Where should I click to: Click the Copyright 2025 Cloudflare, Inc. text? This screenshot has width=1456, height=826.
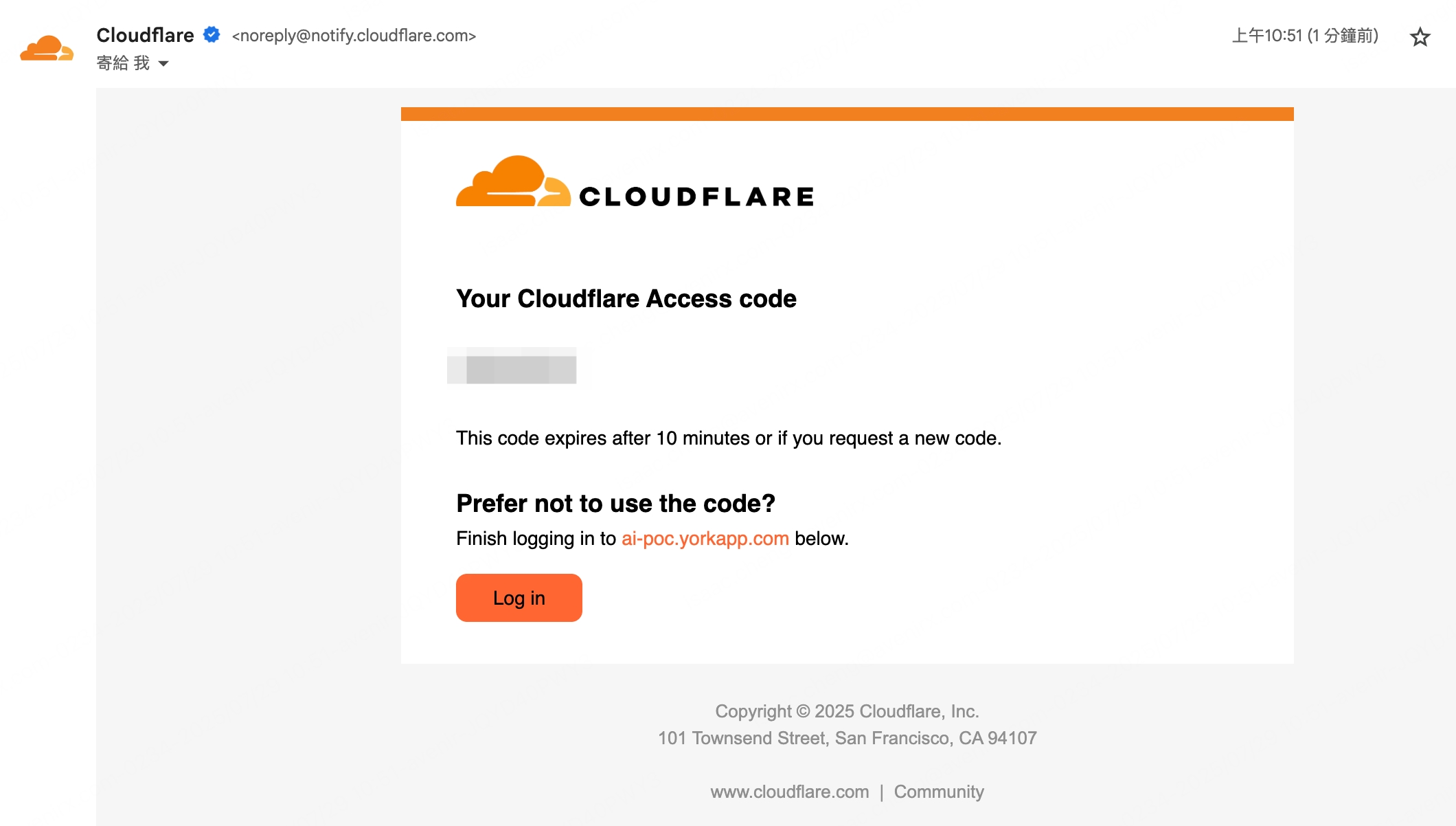click(847, 711)
